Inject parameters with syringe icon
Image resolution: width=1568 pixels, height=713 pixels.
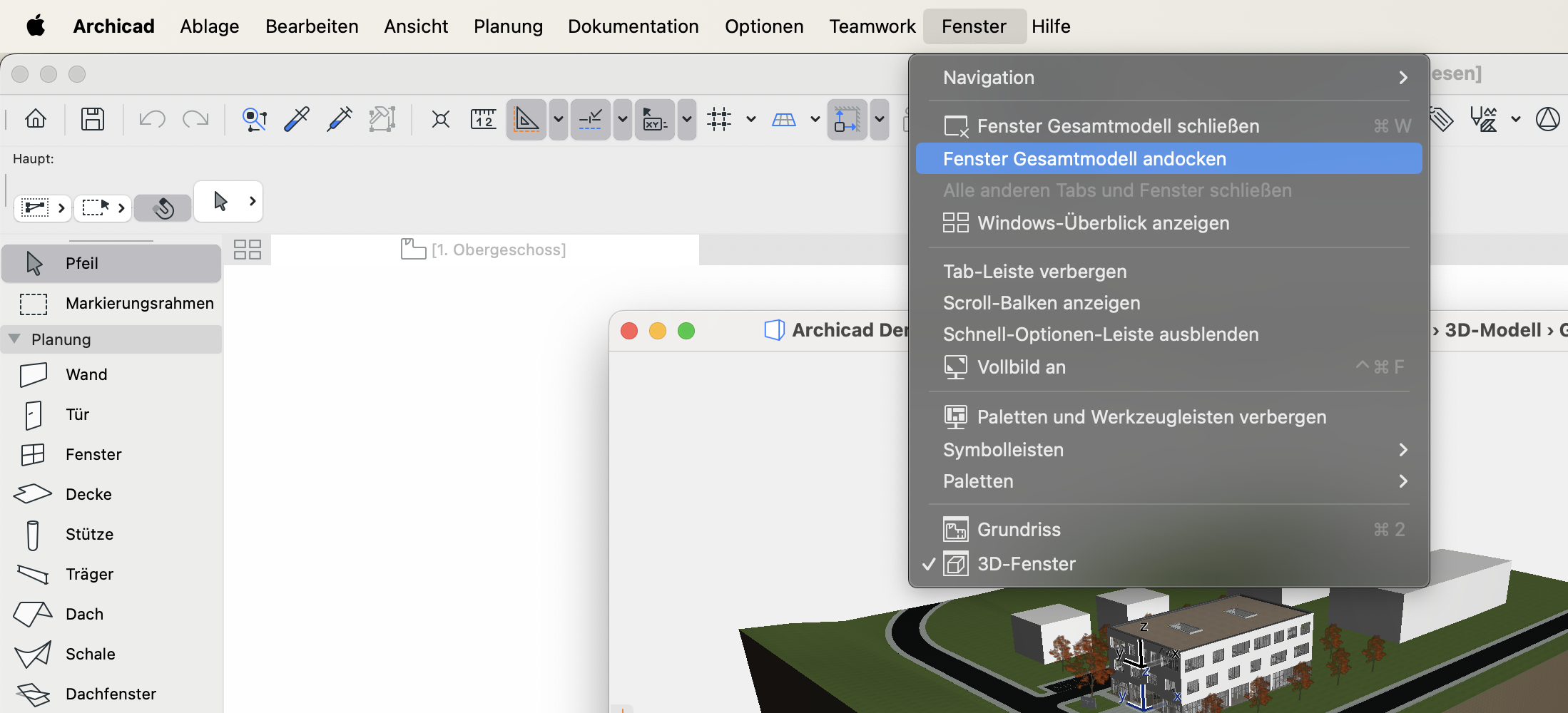point(340,119)
